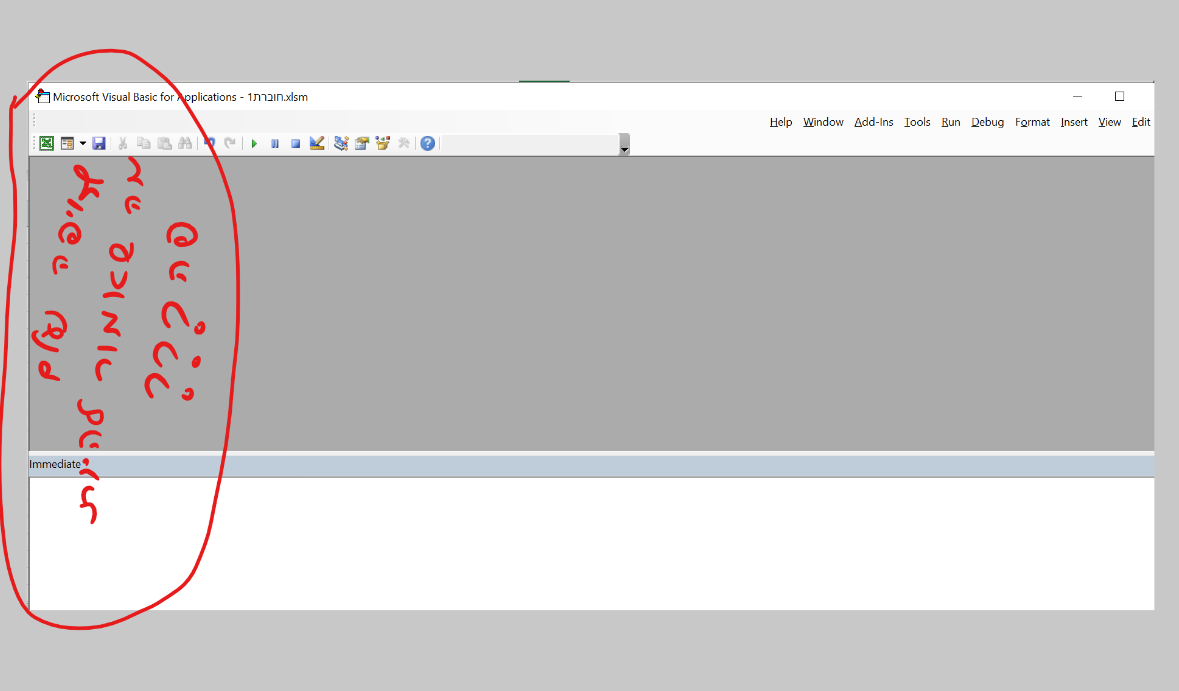Viewport: 1179px width, 691px height.
Task: Click the View Microsoft Excel icon
Action: [47, 143]
